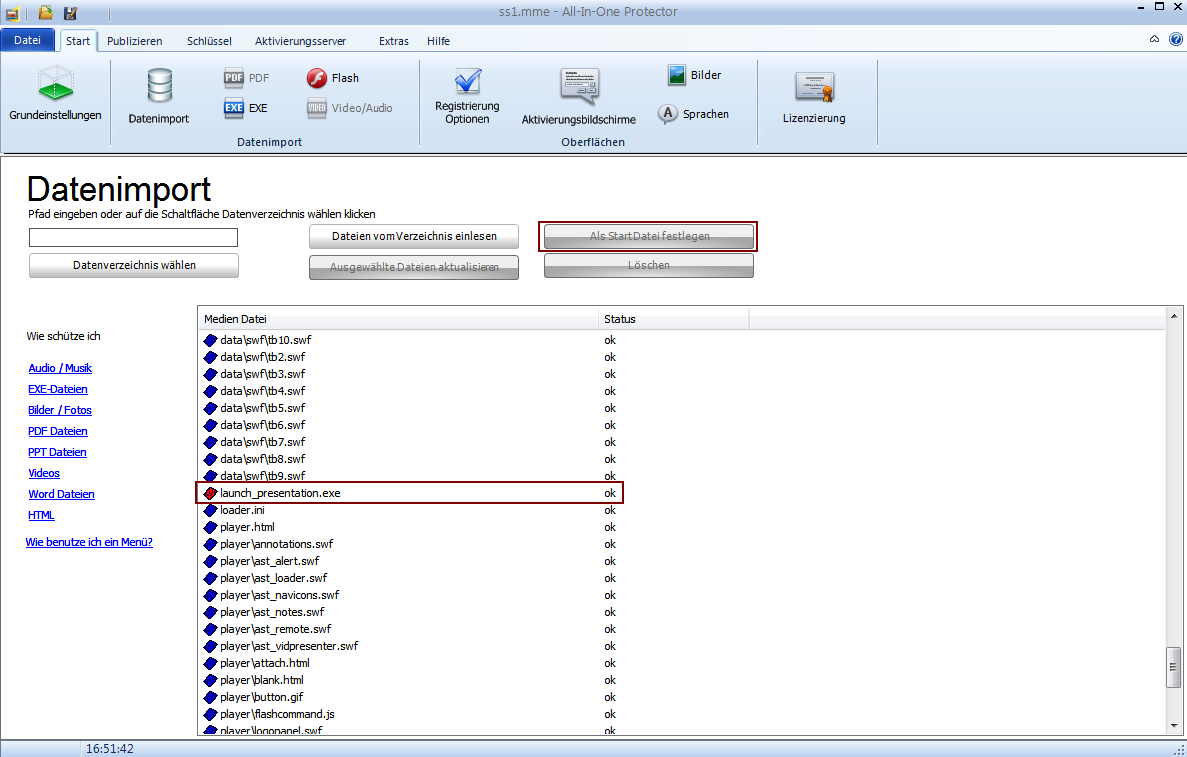The height and width of the screenshot is (757, 1187).
Task: Open Registrierung Optionen
Action: [x=467, y=96]
